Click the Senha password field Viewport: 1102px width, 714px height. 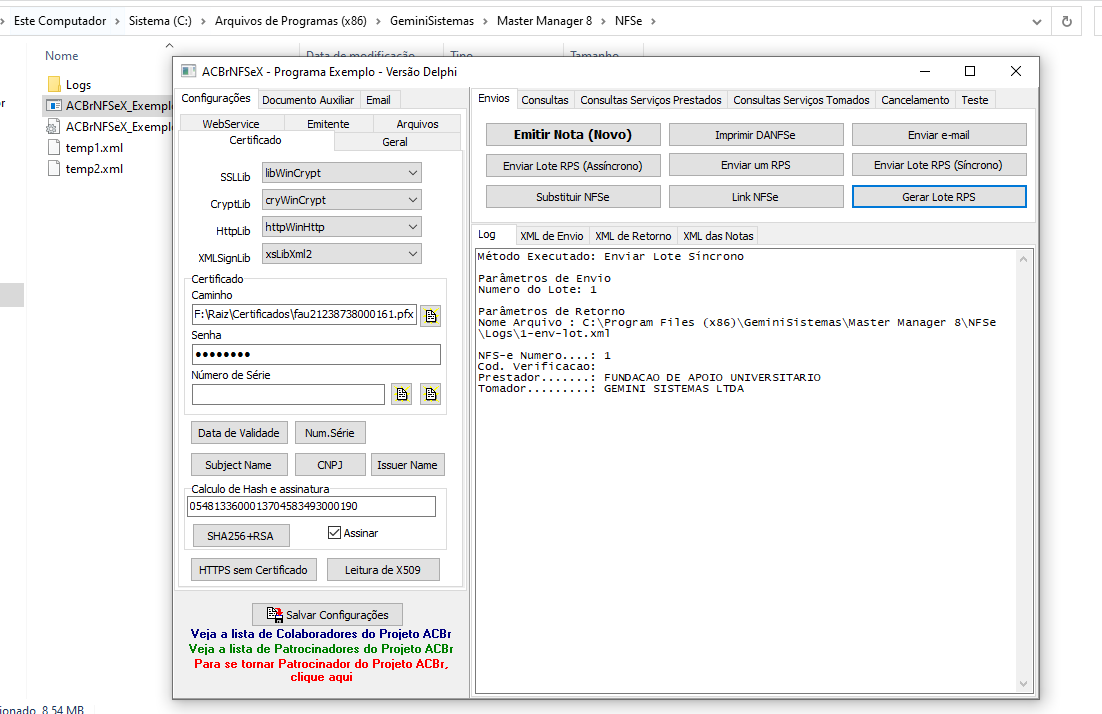click(x=316, y=354)
